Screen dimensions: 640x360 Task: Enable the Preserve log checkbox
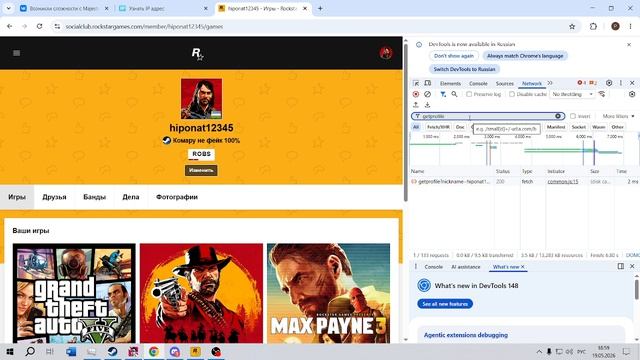click(469, 94)
